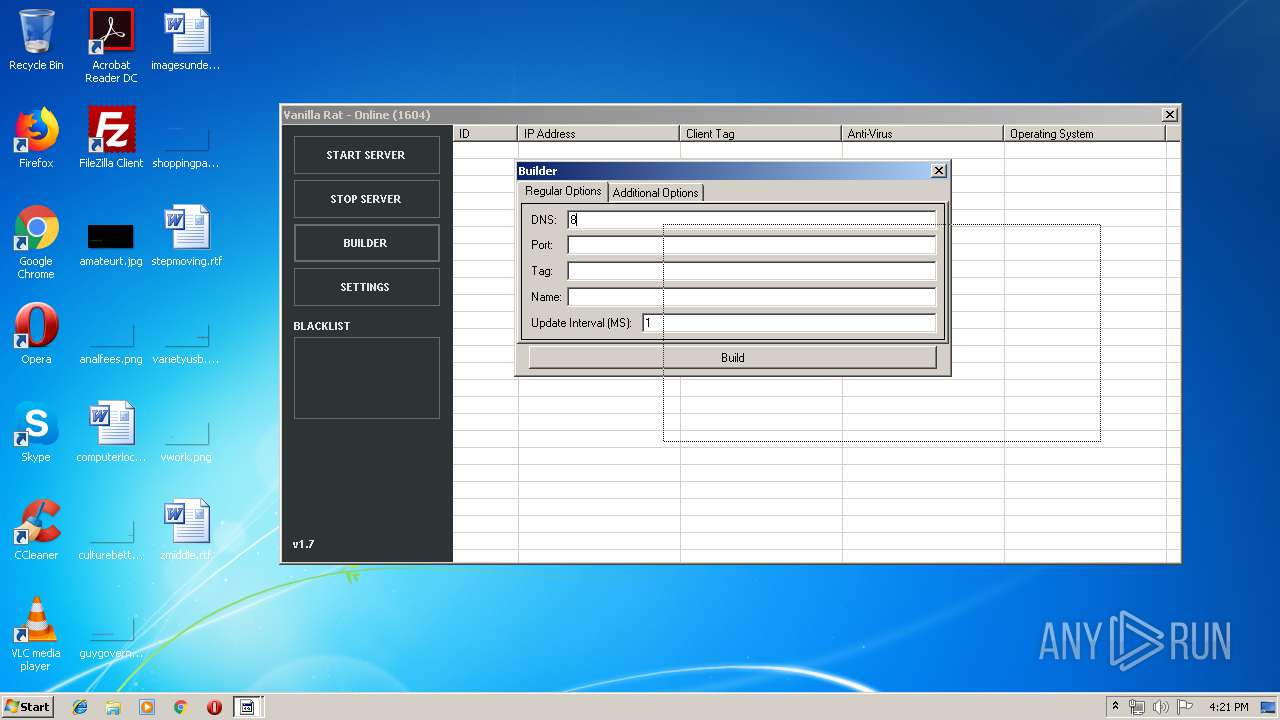The height and width of the screenshot is (720, 1280).
Task: Click the taskbar clock
Action: click(1228, 707)
